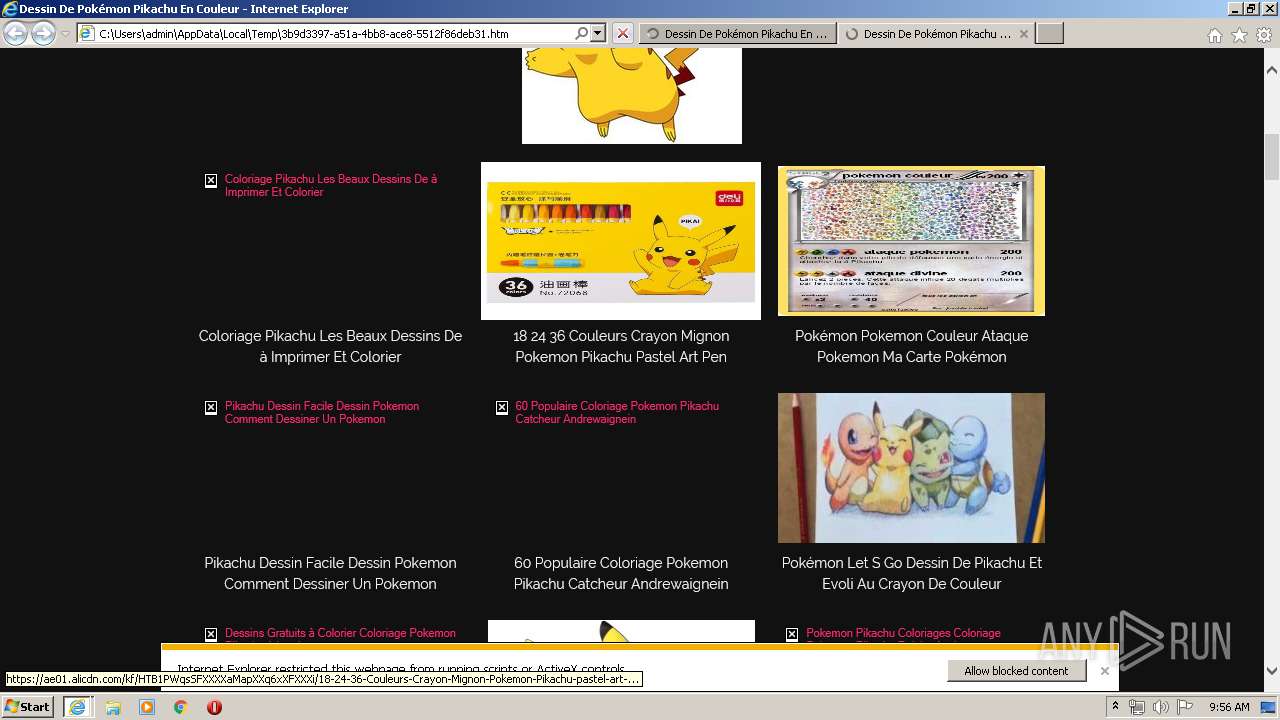Click Allow blocked content button

pos(1016,671)
